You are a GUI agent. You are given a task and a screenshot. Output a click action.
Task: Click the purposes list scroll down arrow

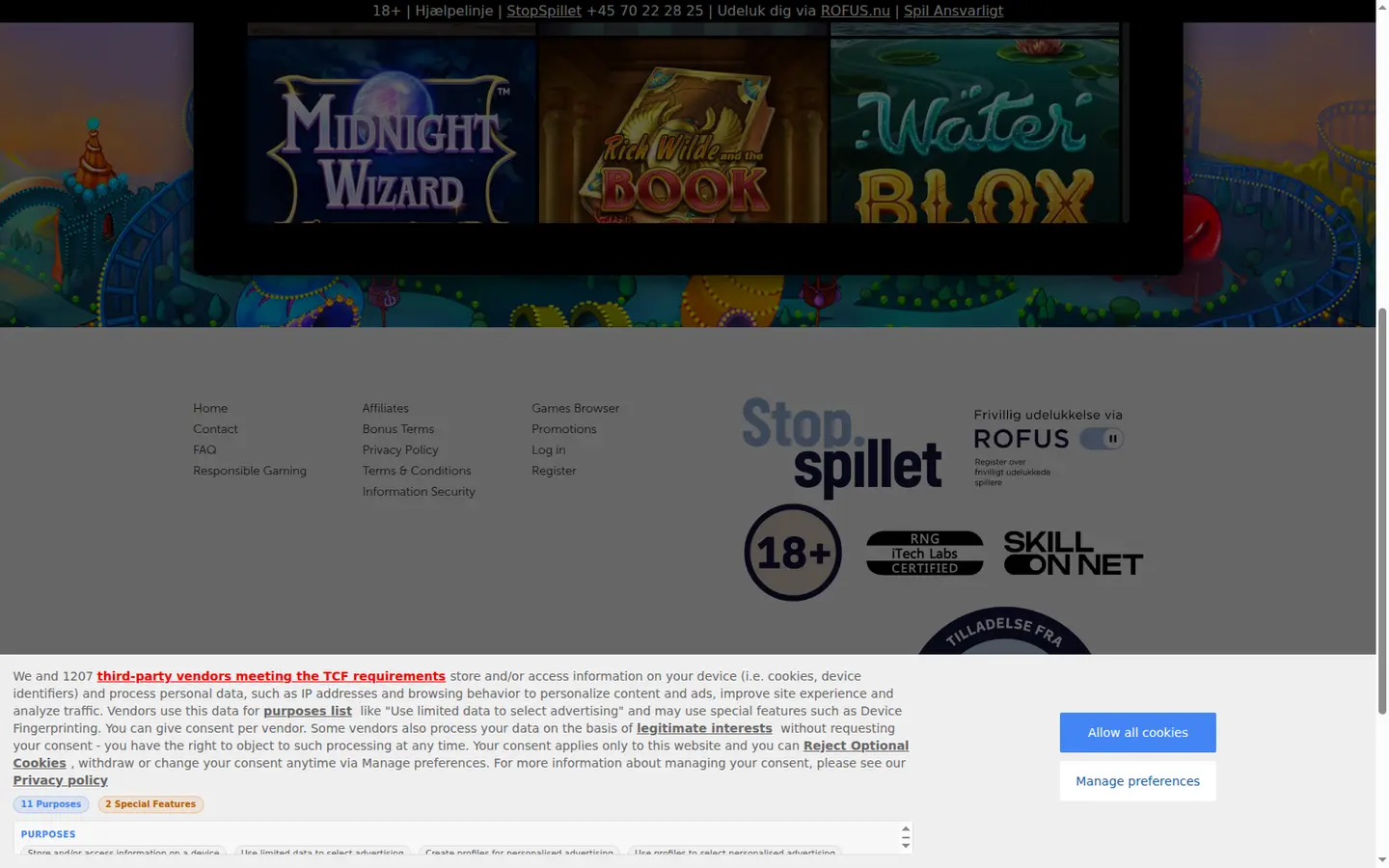(906, 846)
